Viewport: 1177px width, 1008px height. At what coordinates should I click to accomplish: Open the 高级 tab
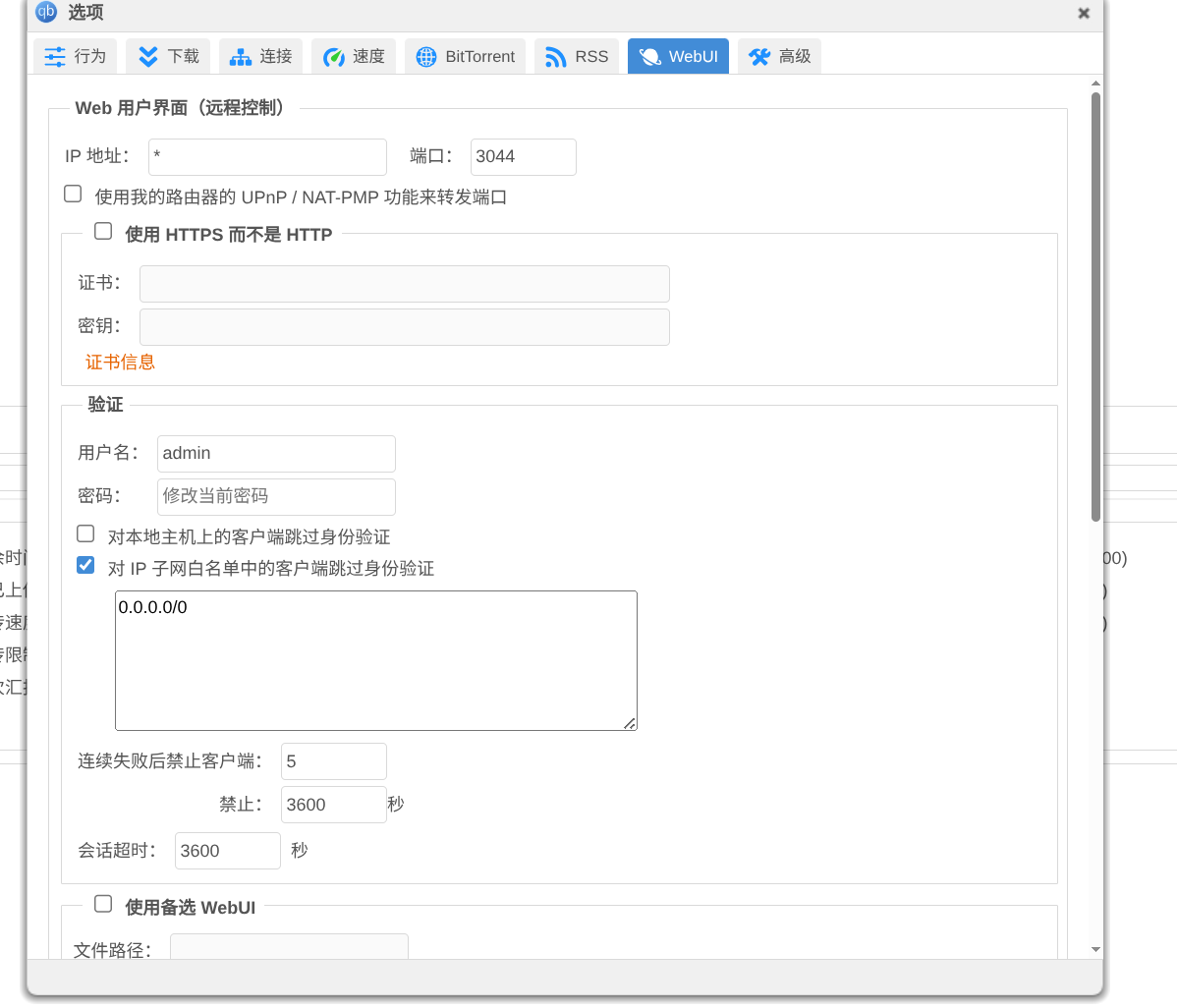coord(779,56)
